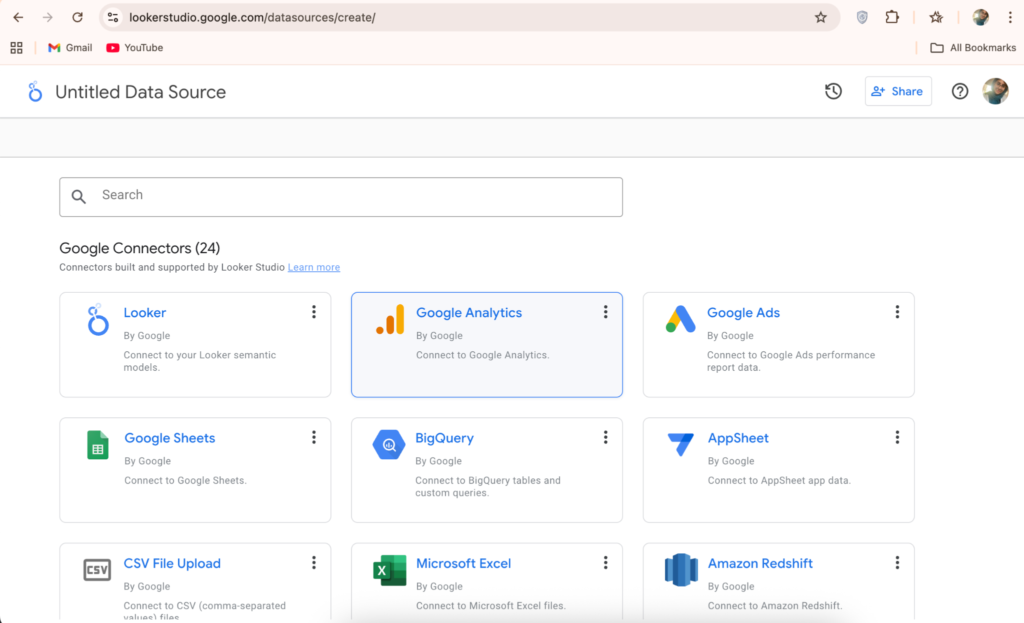Rename the Untitled Data Source title

coord(140,92)
